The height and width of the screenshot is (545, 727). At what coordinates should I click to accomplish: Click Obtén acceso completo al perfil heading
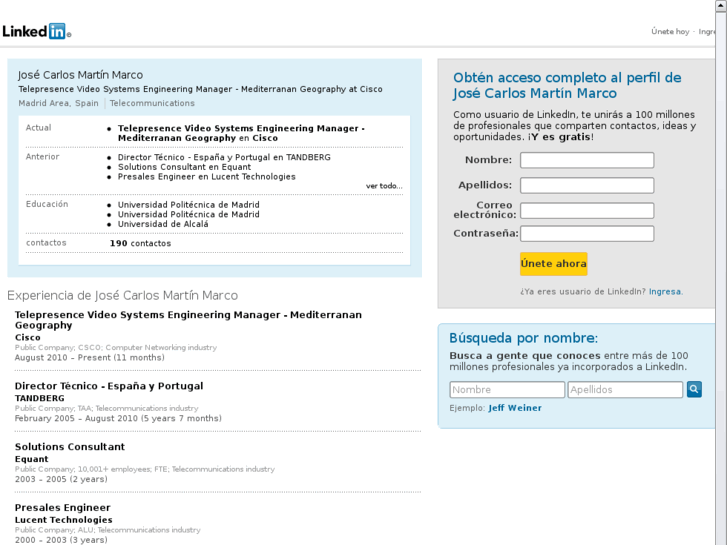point(567,85)
